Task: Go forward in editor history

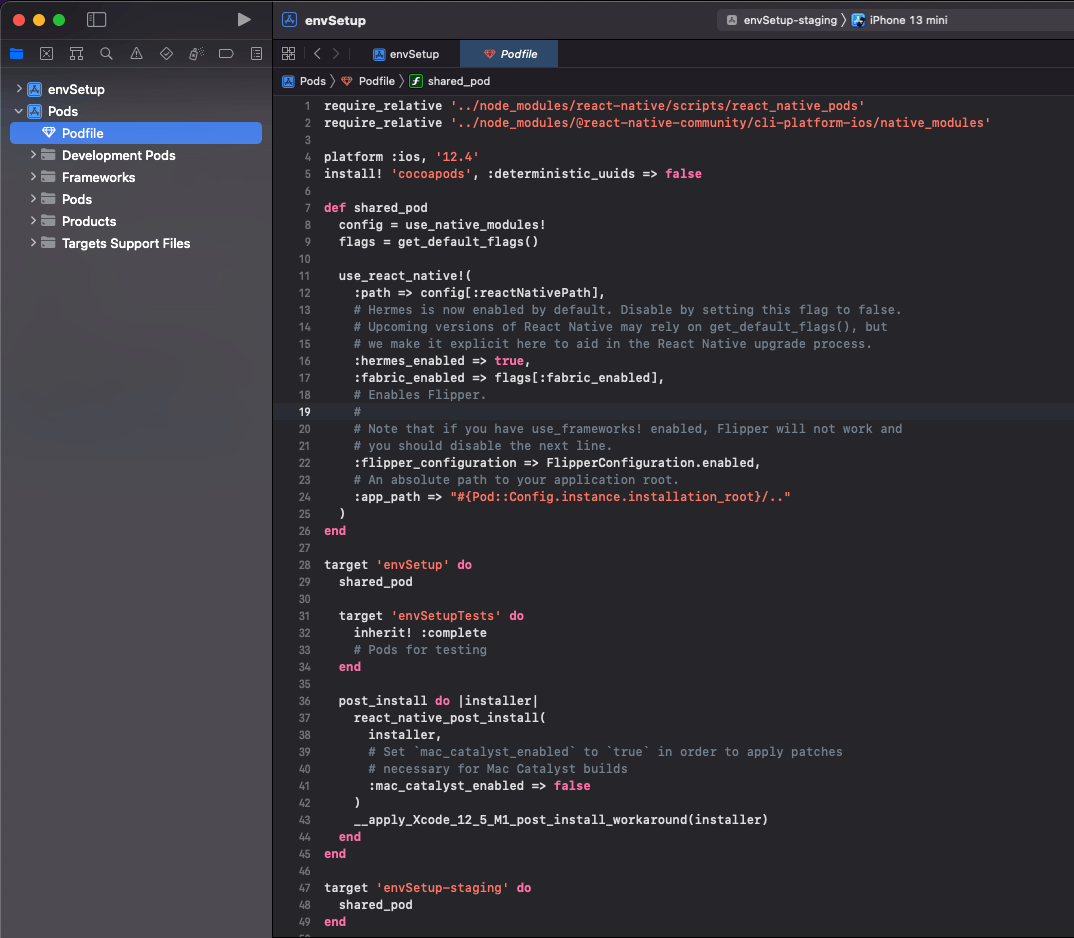Action: tap(336, 53)
